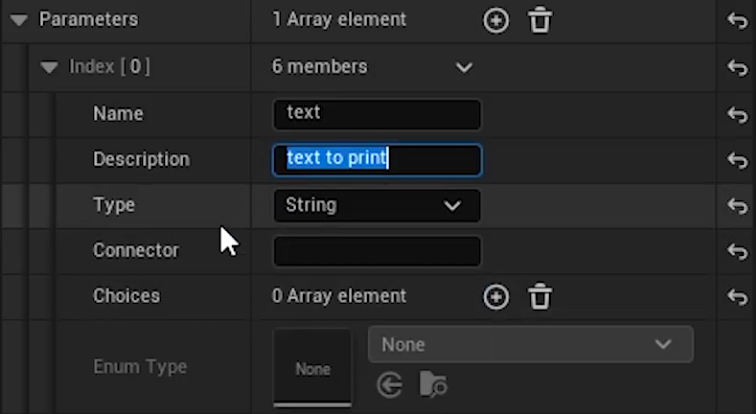
Task: Collapse the Index [0] entry
Action: point(49,67)
